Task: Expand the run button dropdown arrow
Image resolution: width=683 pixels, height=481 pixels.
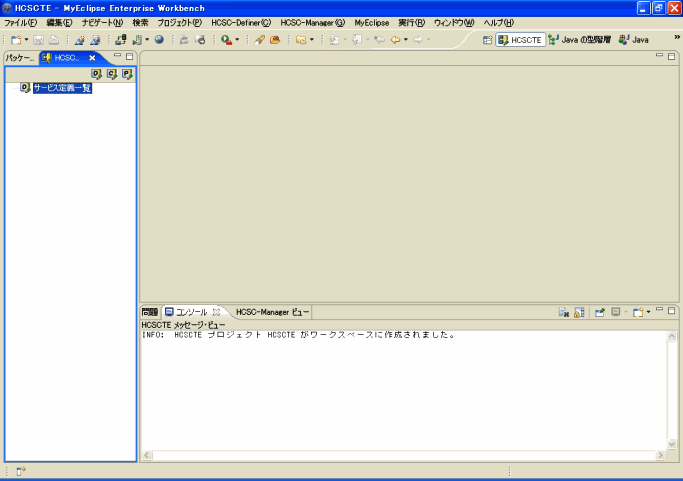Action: (237, 40)
